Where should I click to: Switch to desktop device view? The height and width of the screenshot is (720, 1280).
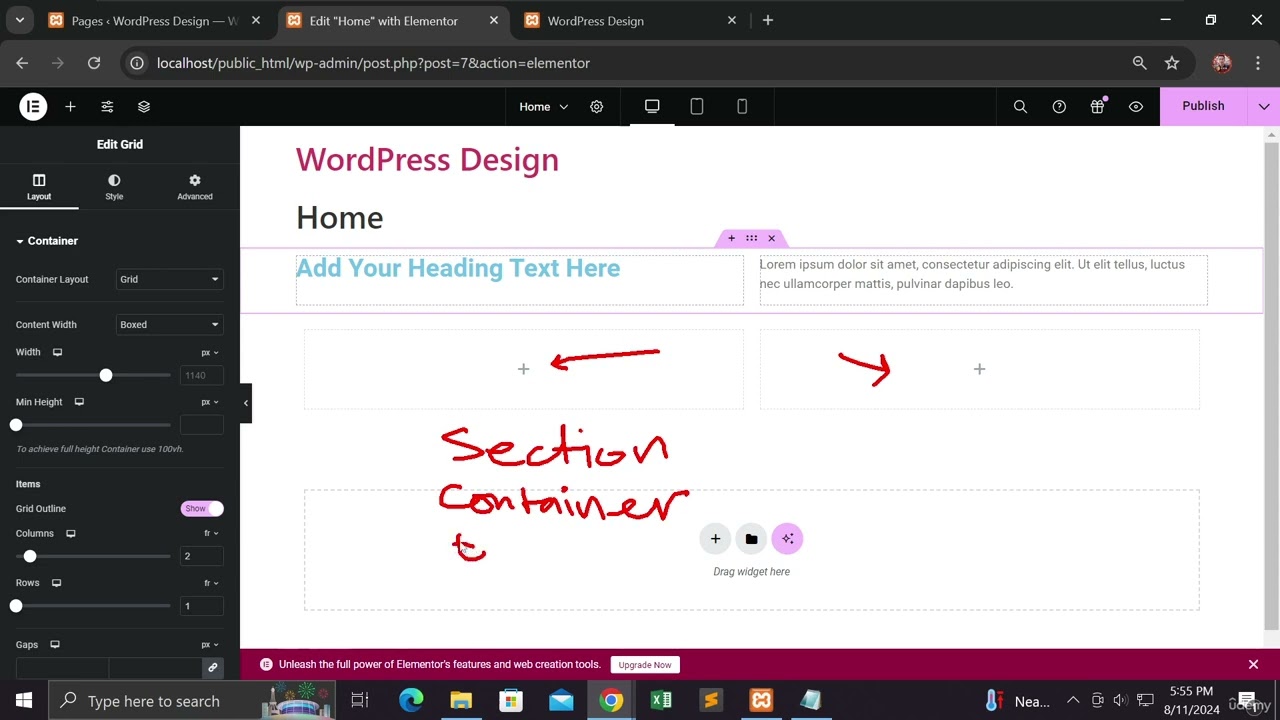[652, 106]
